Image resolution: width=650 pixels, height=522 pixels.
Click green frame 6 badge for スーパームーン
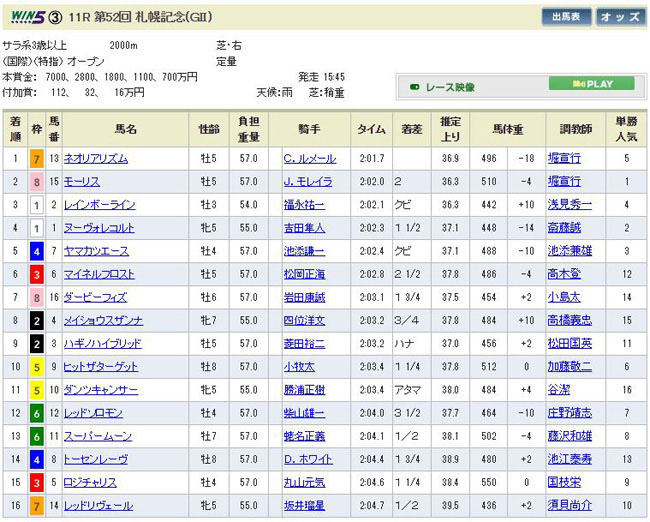click(35, 436)
